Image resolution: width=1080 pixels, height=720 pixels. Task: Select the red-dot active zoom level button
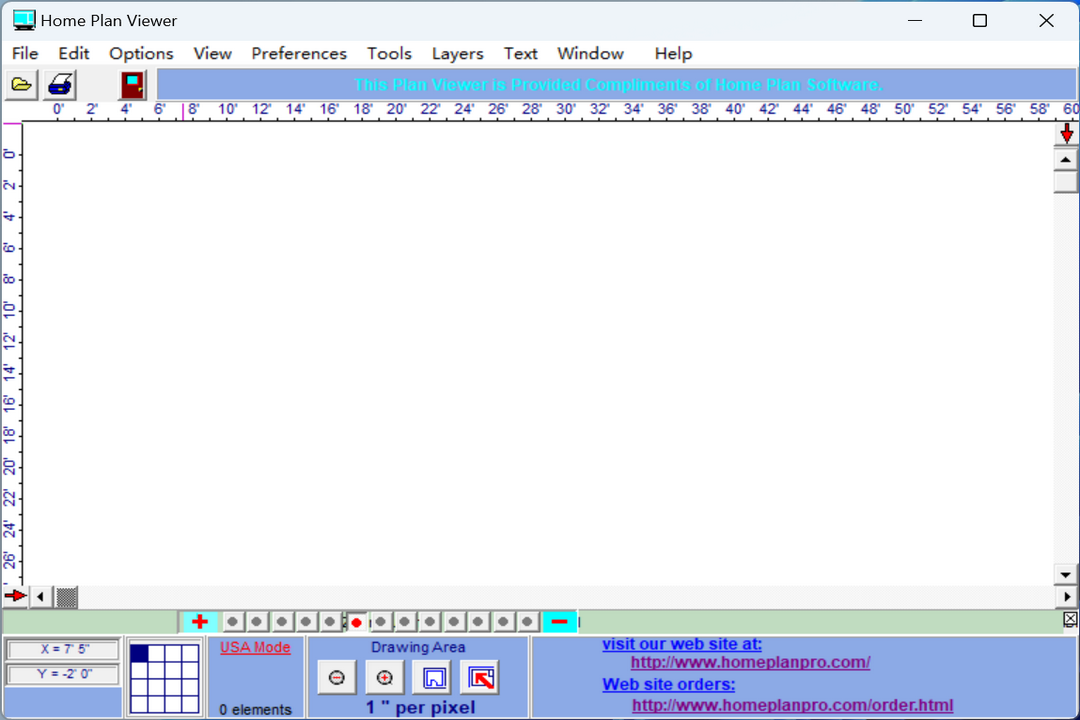click(356, 622)
